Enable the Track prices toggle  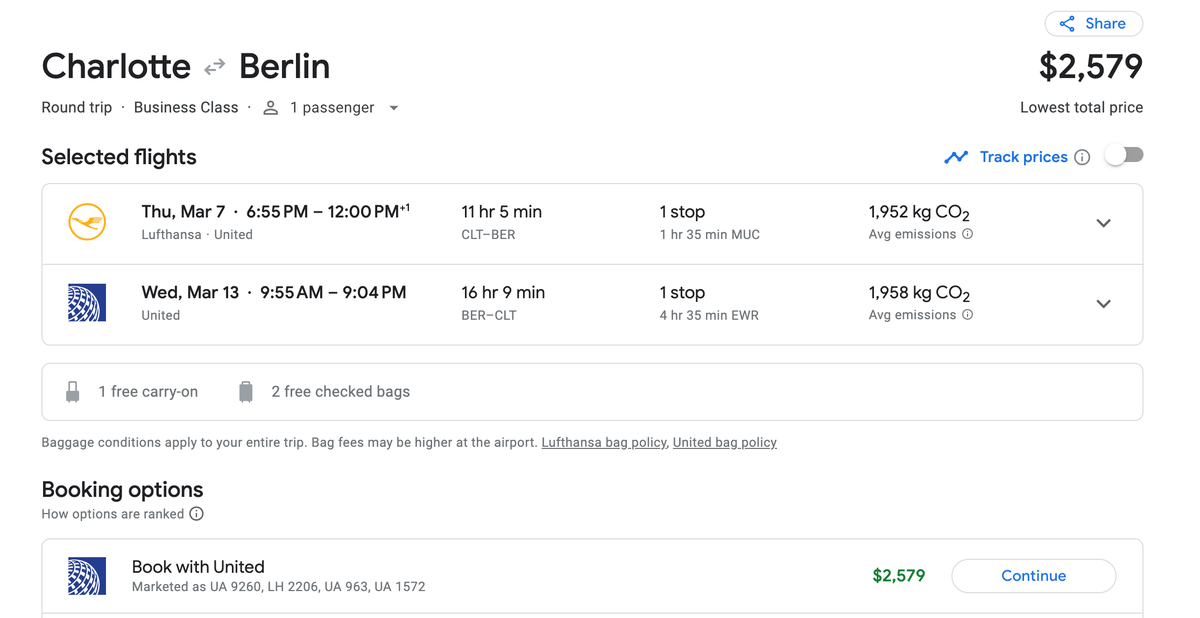1124,155
